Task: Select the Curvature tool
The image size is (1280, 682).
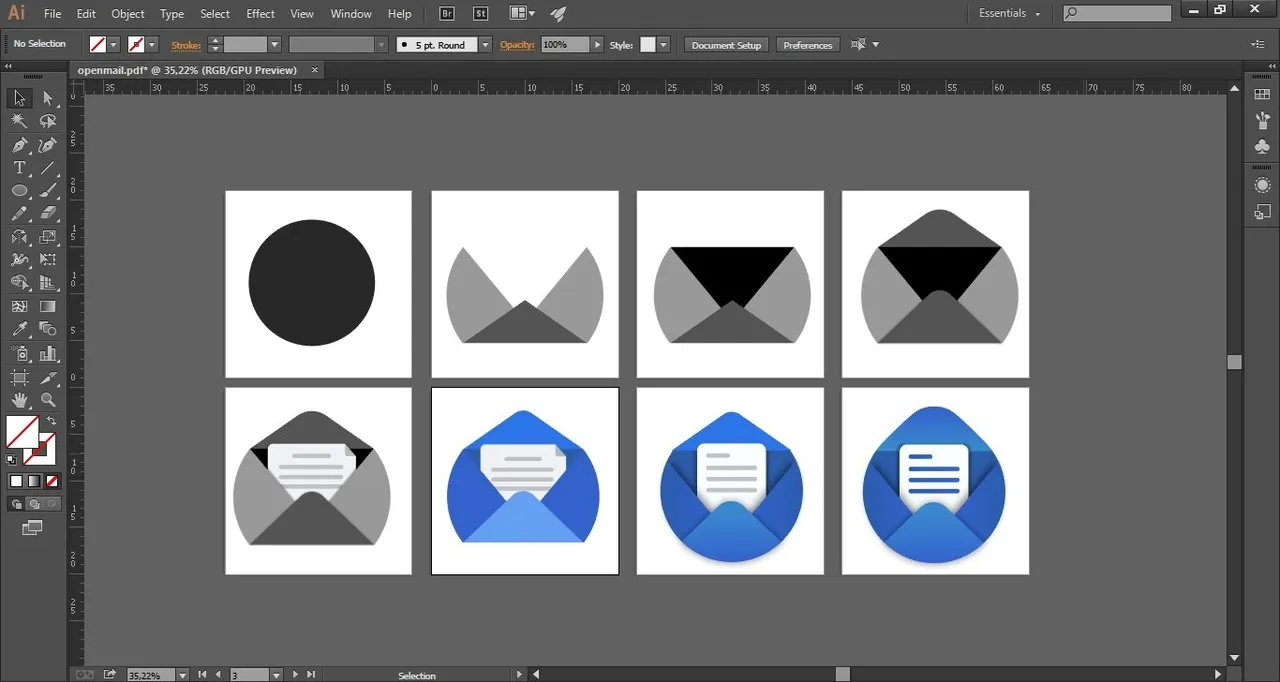Action: (47, 145)
